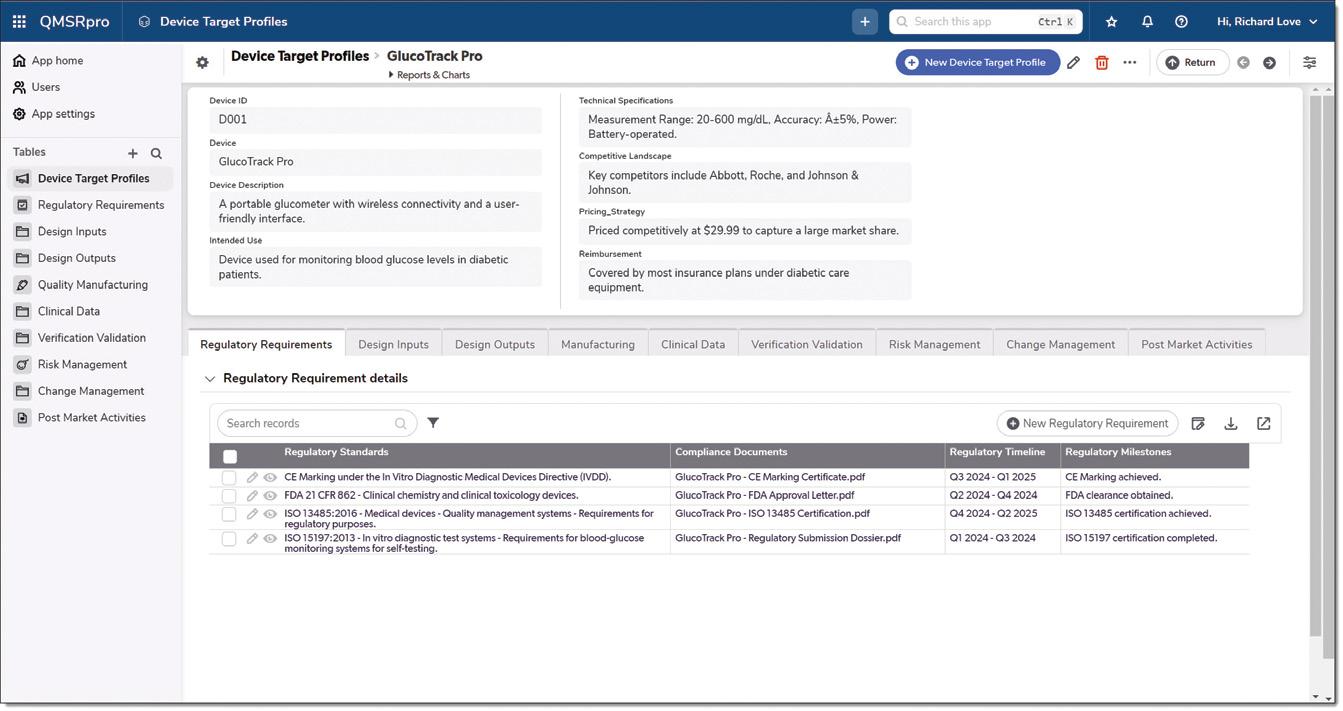The width and height of the screenshot is (1343, 711).
Task: Open Clinical Data table in sidebar
Action: coord(90,311)
